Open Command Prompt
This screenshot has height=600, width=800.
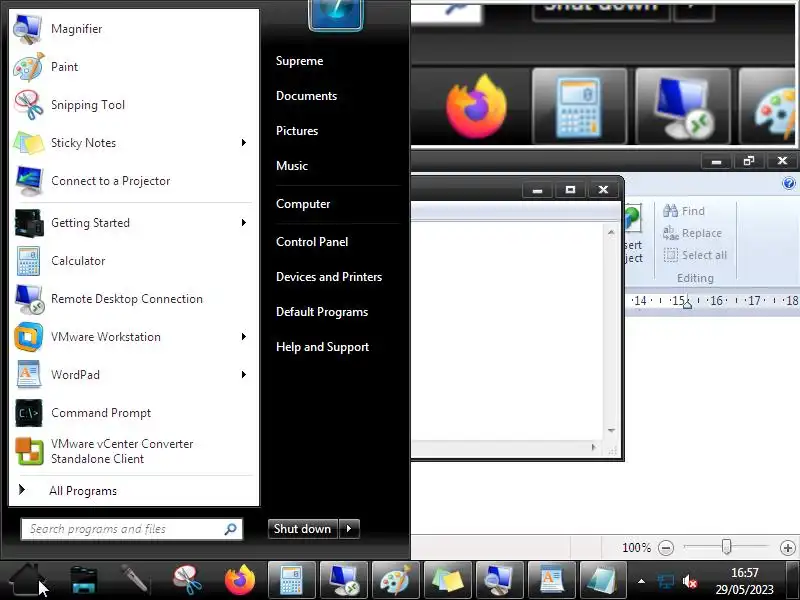(132, 413)
